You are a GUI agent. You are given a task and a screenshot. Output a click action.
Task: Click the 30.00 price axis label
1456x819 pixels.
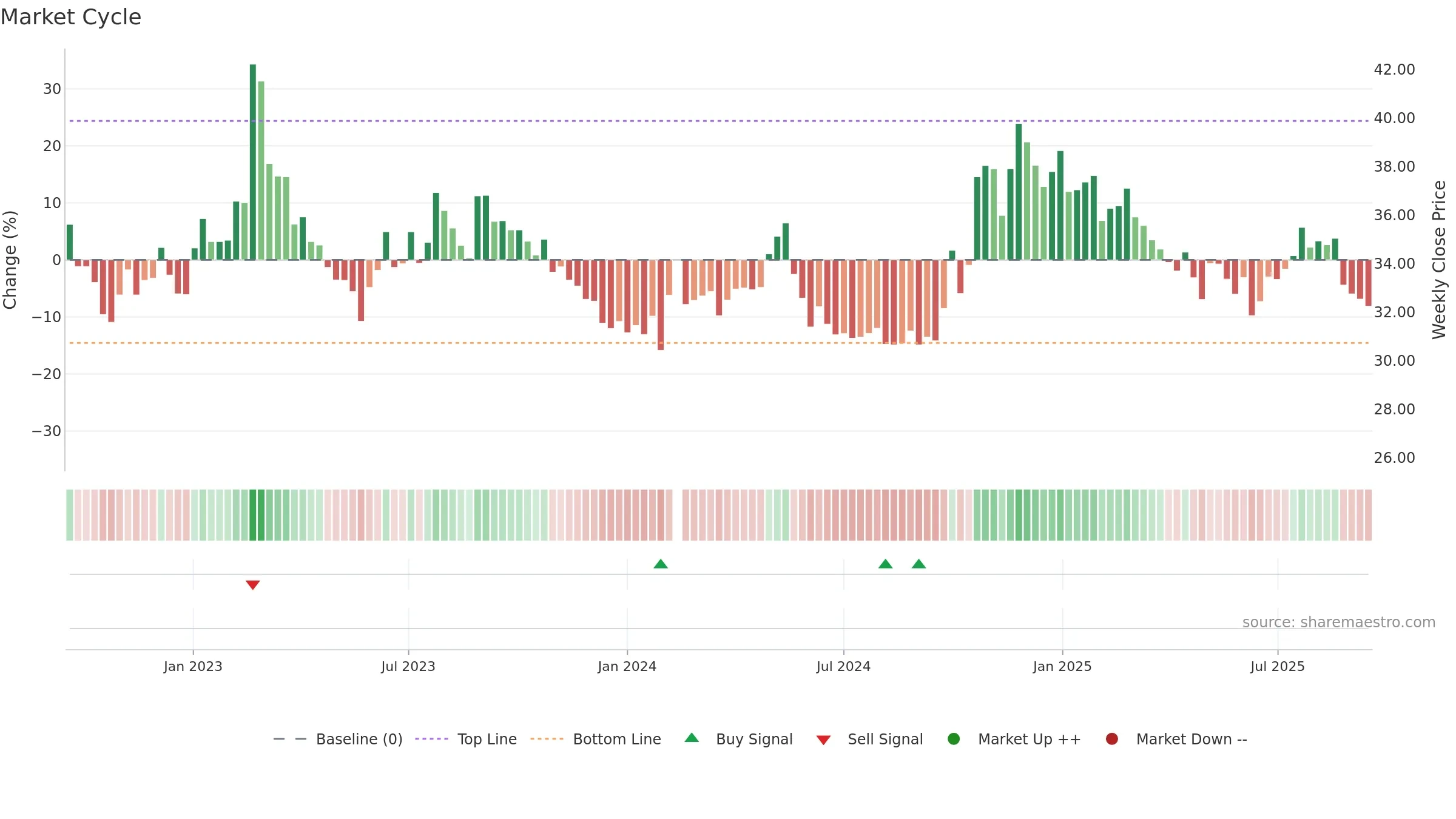(x=1394, y=360)
